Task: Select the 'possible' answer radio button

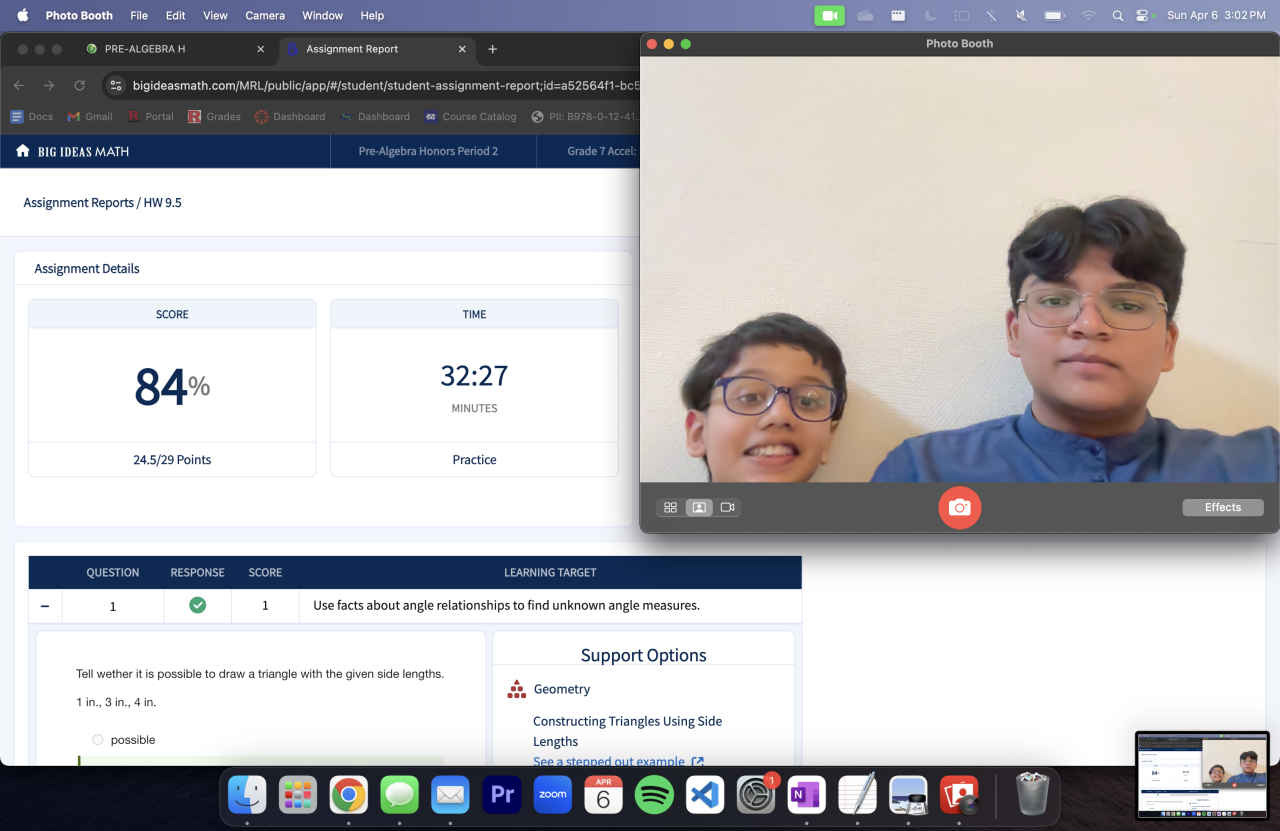Action: click(97, 740)
